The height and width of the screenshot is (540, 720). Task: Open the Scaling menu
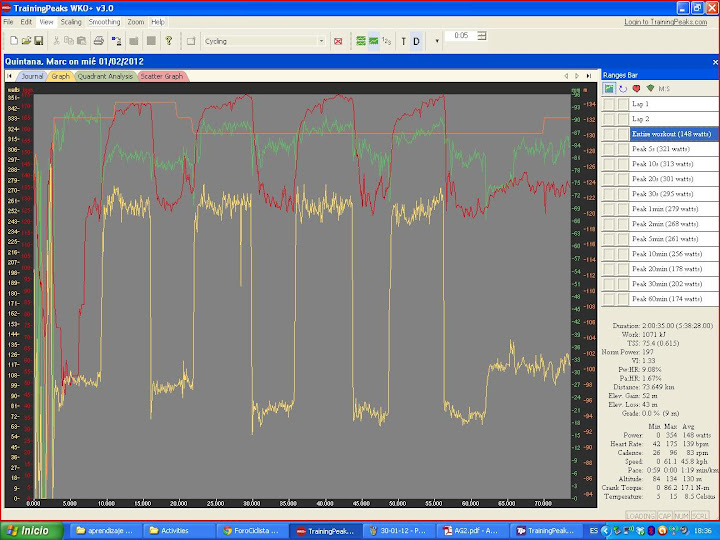(x=71, y=22)
